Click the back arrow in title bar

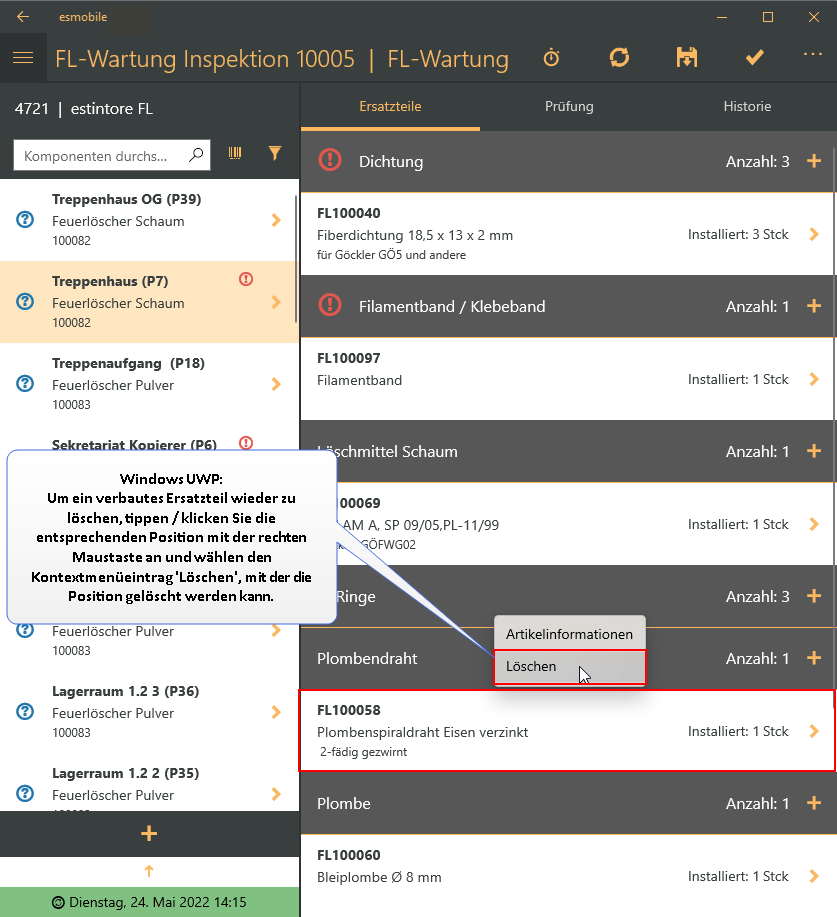tap(22, 17)
